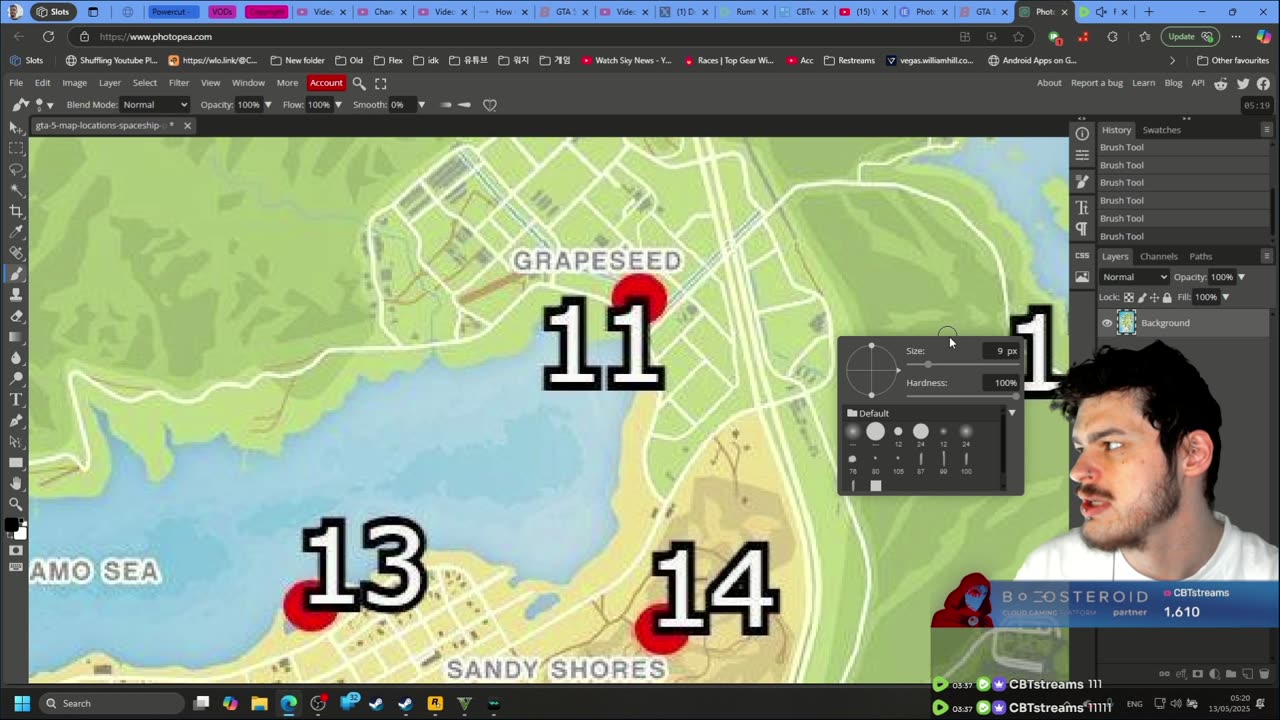1280x720 pixels.
Task: Close the gta-5-map-locations-spaceship document tab
Action: [187, 125]
